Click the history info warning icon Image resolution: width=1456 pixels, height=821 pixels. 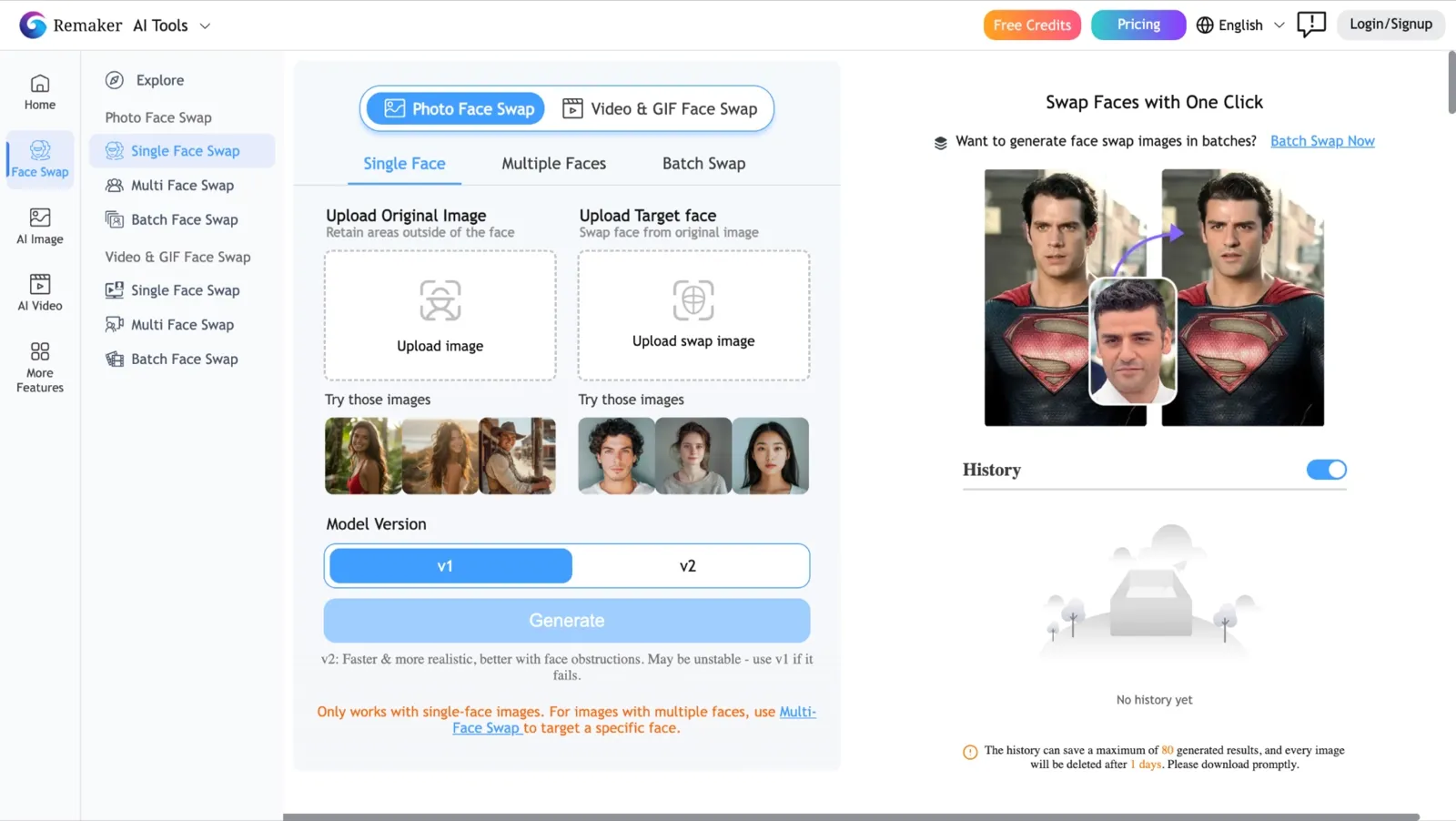point(970,752)
